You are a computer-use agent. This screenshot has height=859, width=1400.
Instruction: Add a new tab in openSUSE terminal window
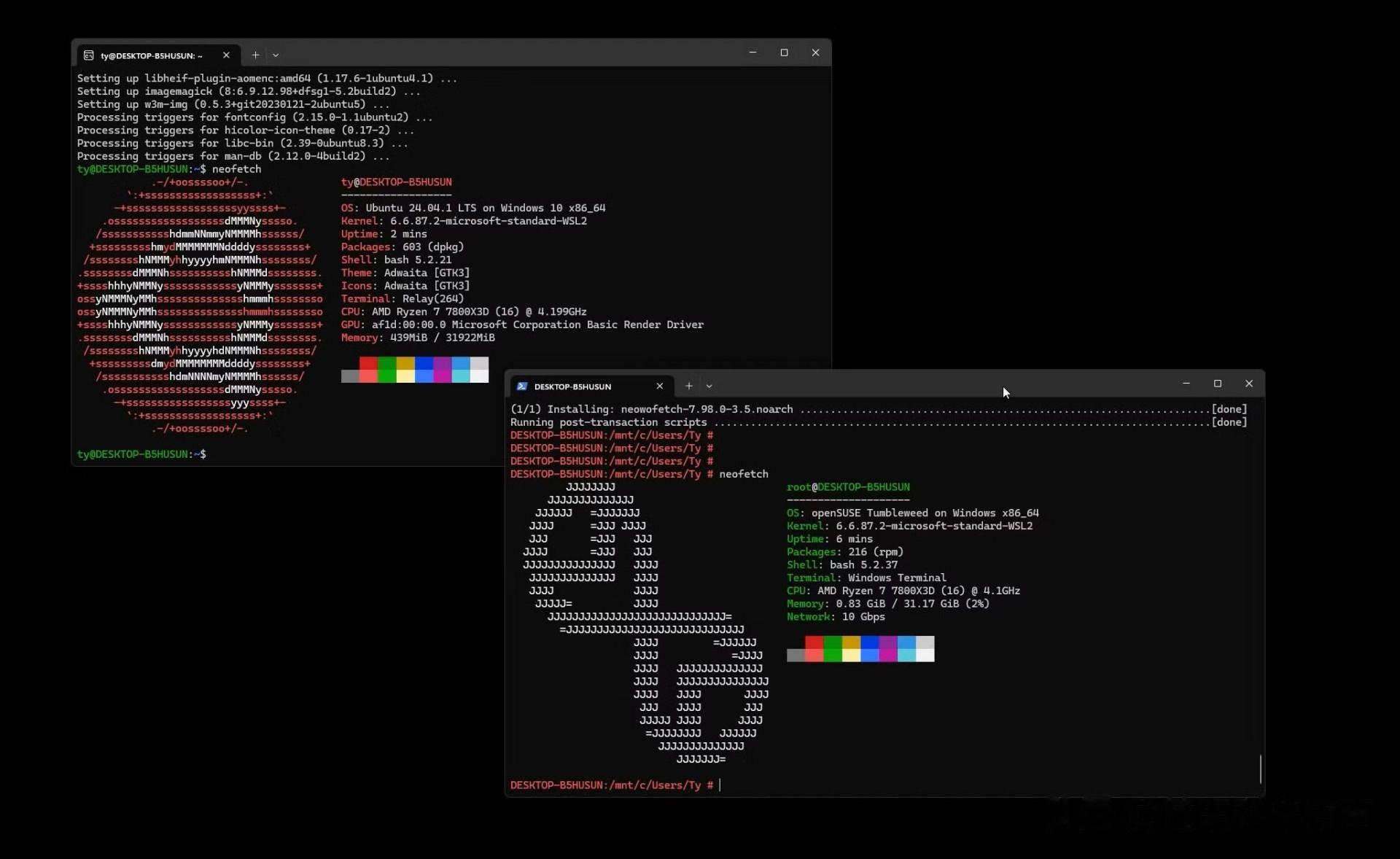(x=688, y=386)
